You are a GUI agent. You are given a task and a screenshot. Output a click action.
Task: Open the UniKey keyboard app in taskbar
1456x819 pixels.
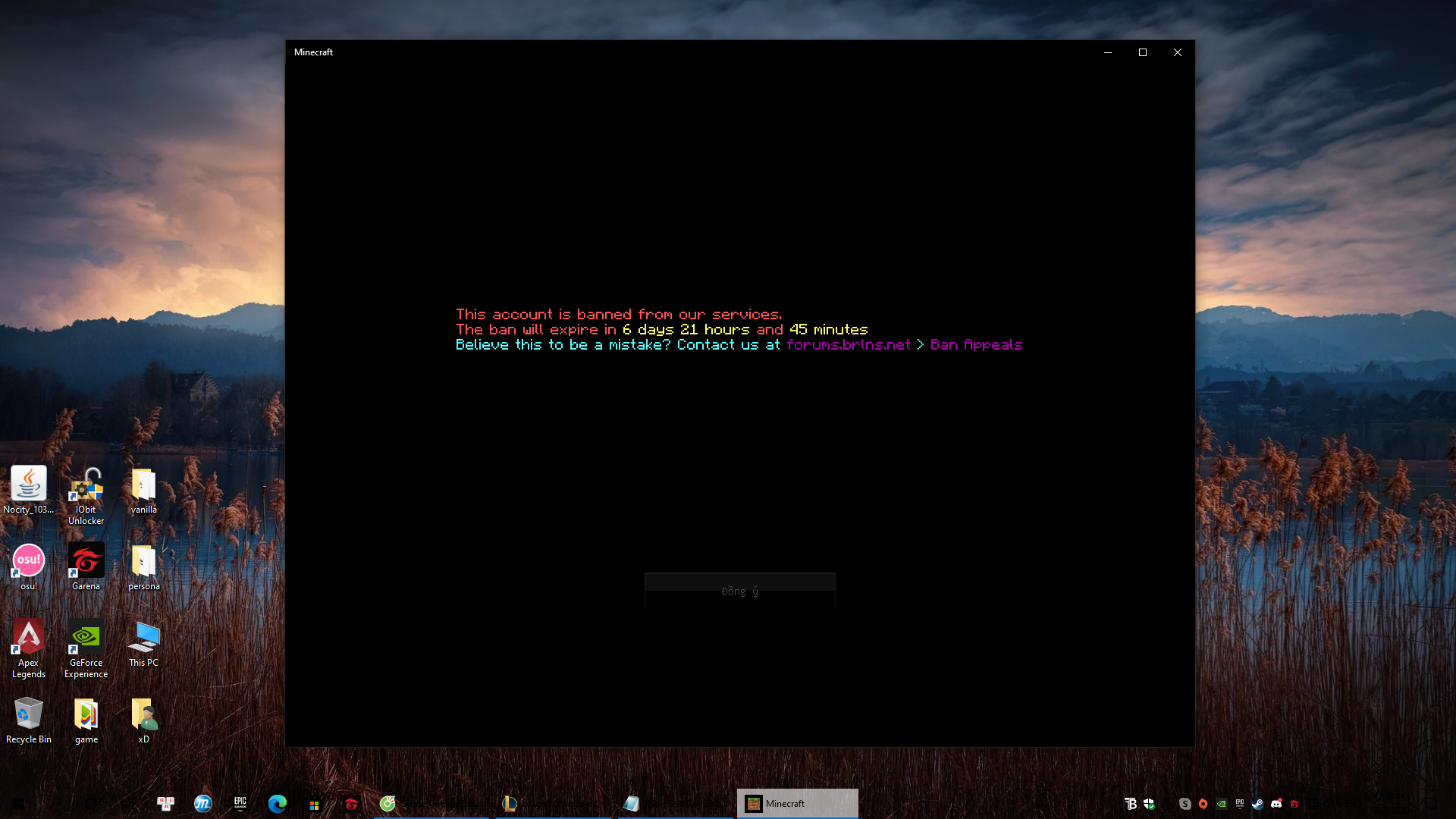pyautogui.click(x=165, y=804)
